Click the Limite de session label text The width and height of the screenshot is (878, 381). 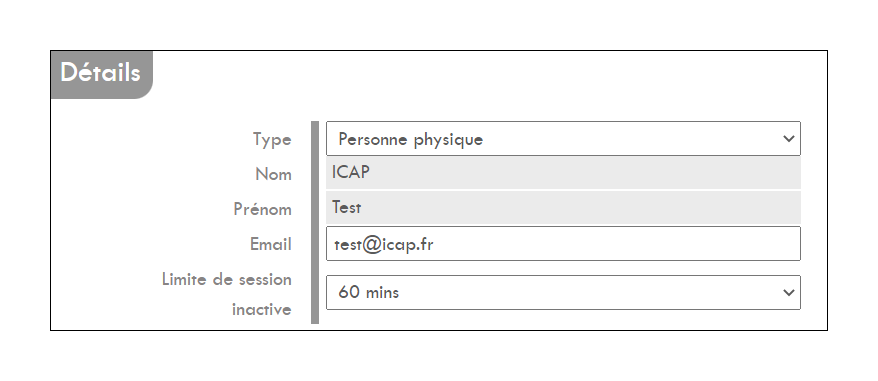pos(227,279)
